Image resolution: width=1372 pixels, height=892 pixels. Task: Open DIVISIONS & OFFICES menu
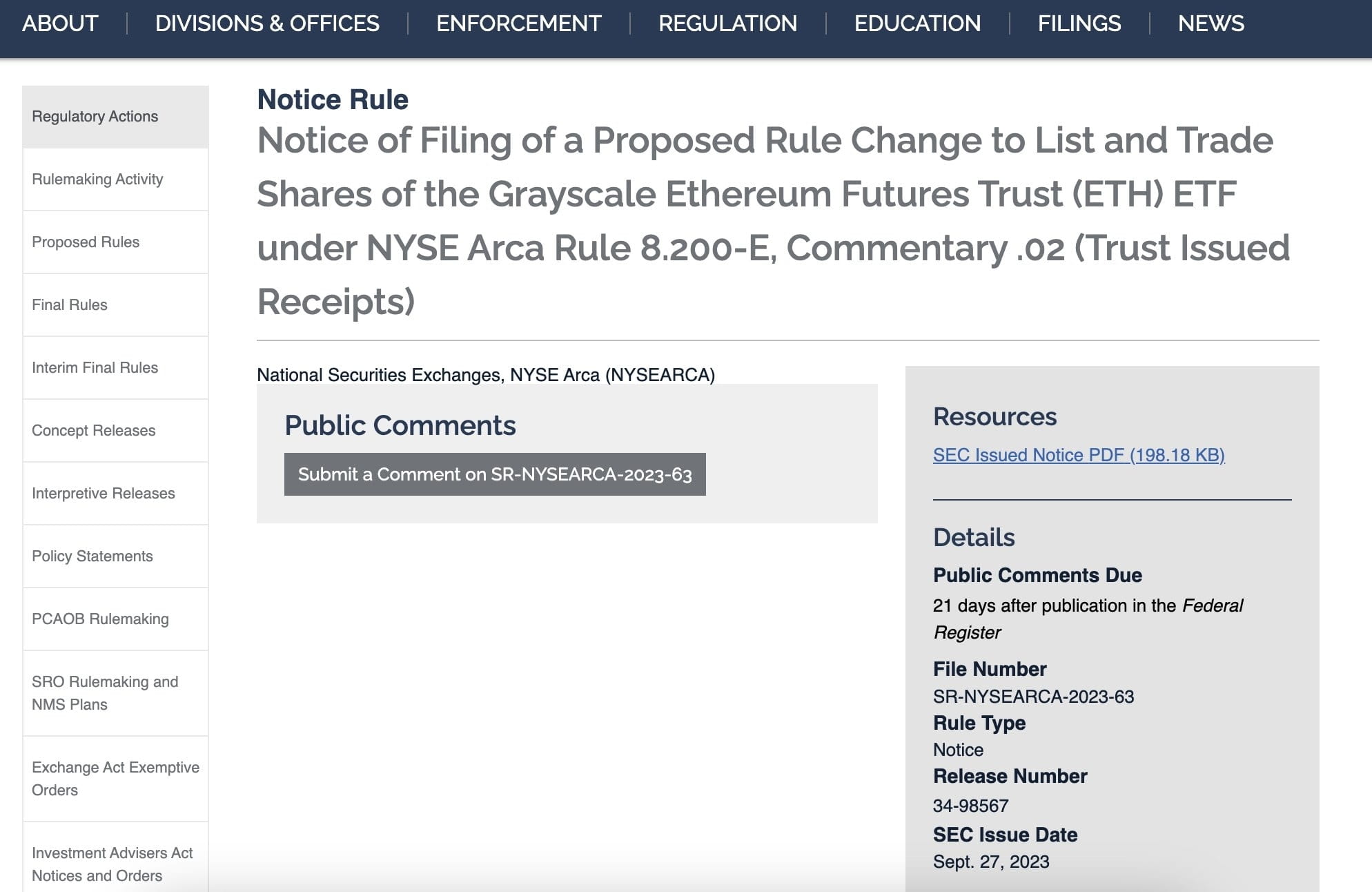[x=267, y=23]
